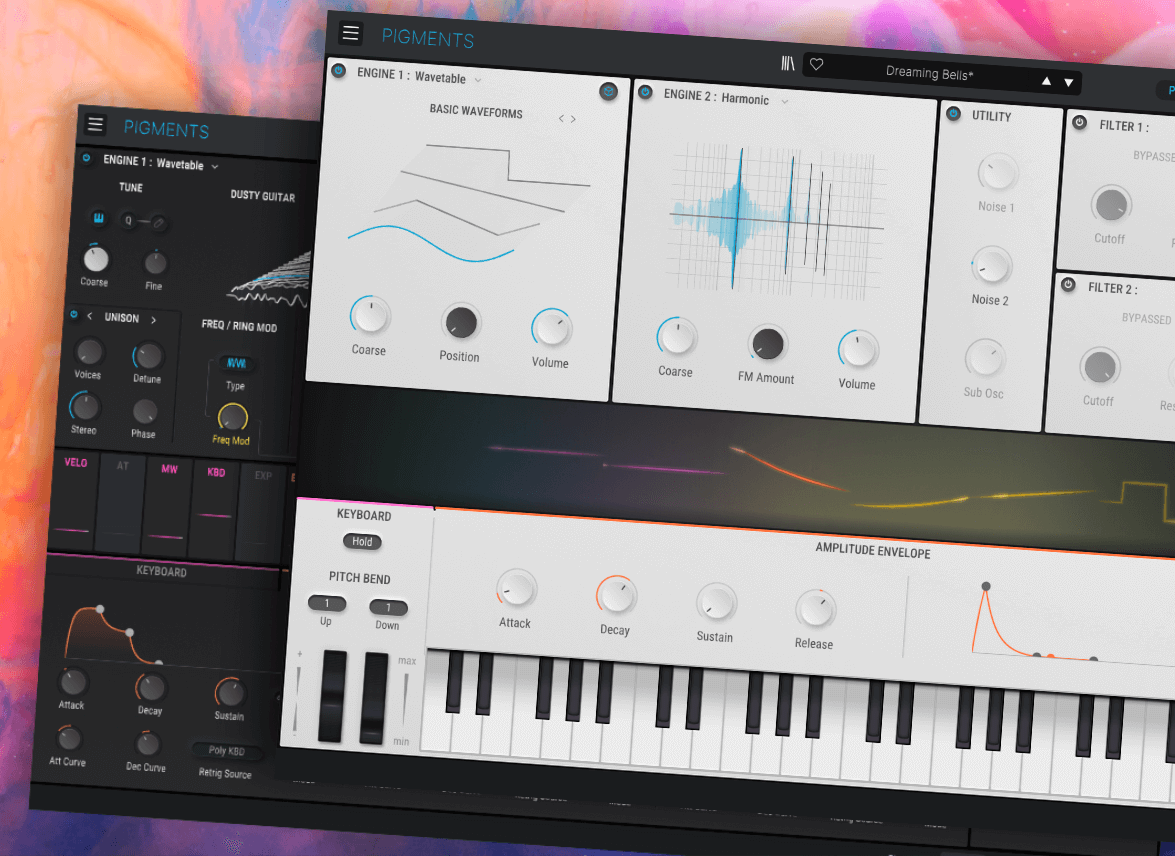Screen dimensions: 1175x856
Task: Click the Fine tune knob in dark window
Action: (x=155, y=263)
